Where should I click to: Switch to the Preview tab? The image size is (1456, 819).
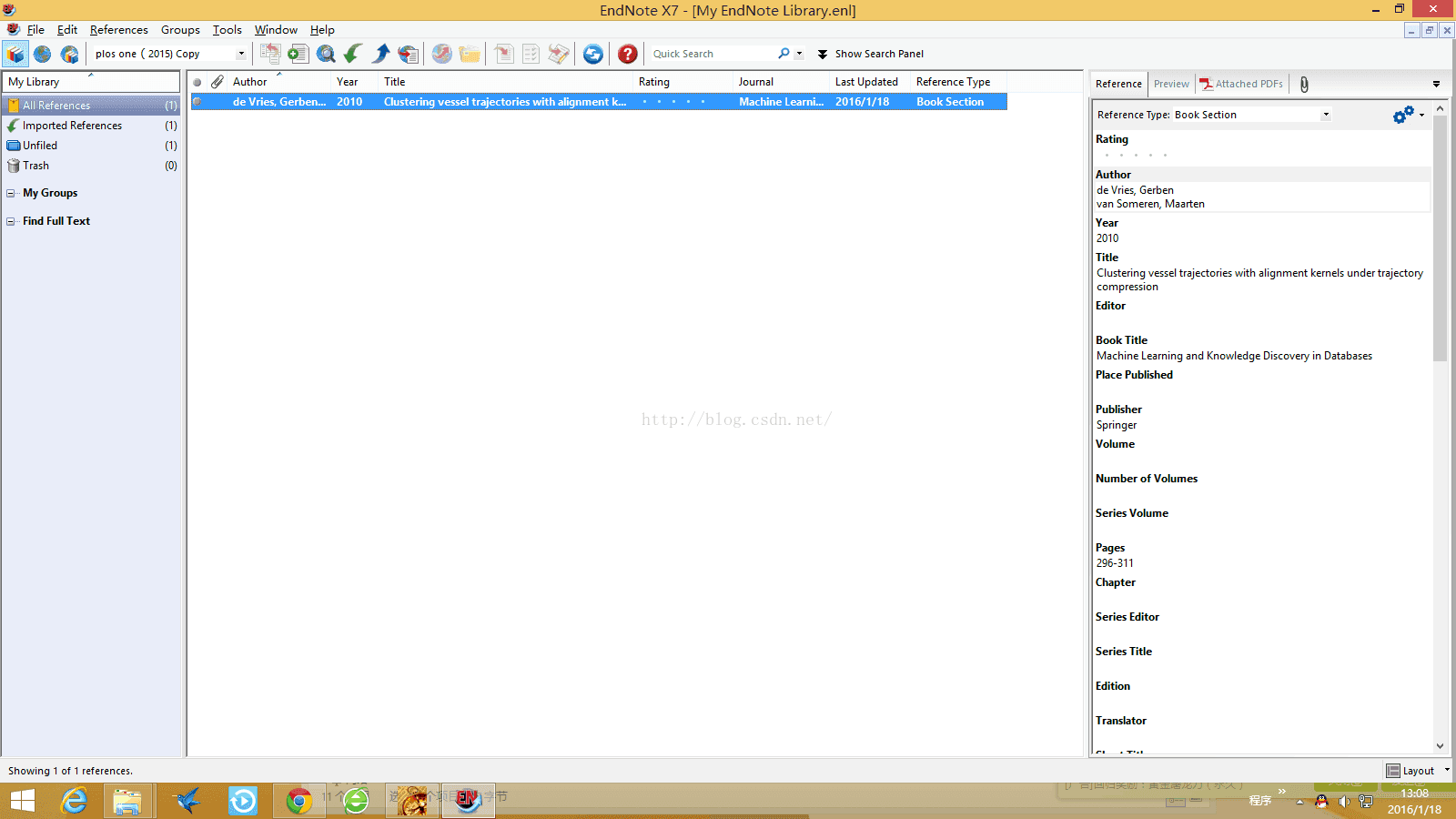click(x=1171, y=84)
